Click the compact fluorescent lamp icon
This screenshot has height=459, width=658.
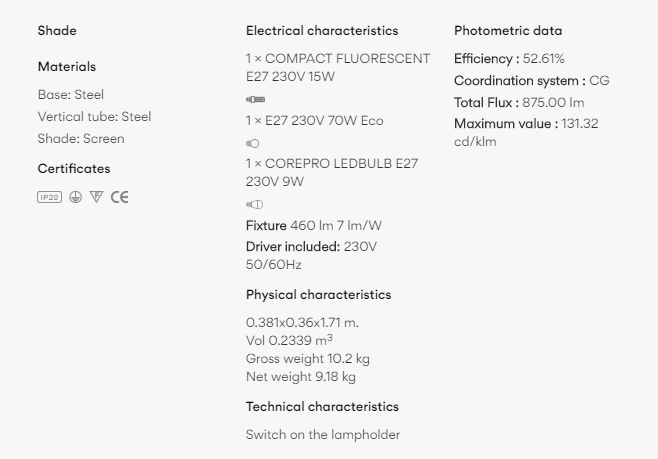point(255,100)
